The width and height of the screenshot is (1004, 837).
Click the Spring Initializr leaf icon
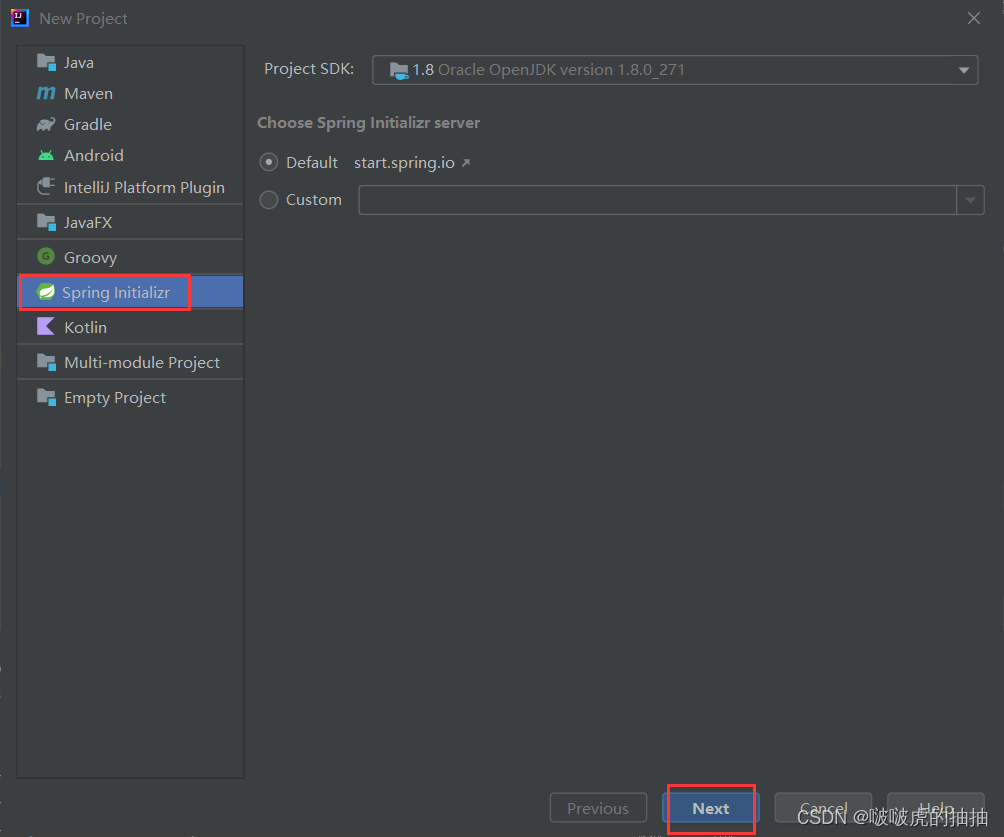(x=46, y=292)
